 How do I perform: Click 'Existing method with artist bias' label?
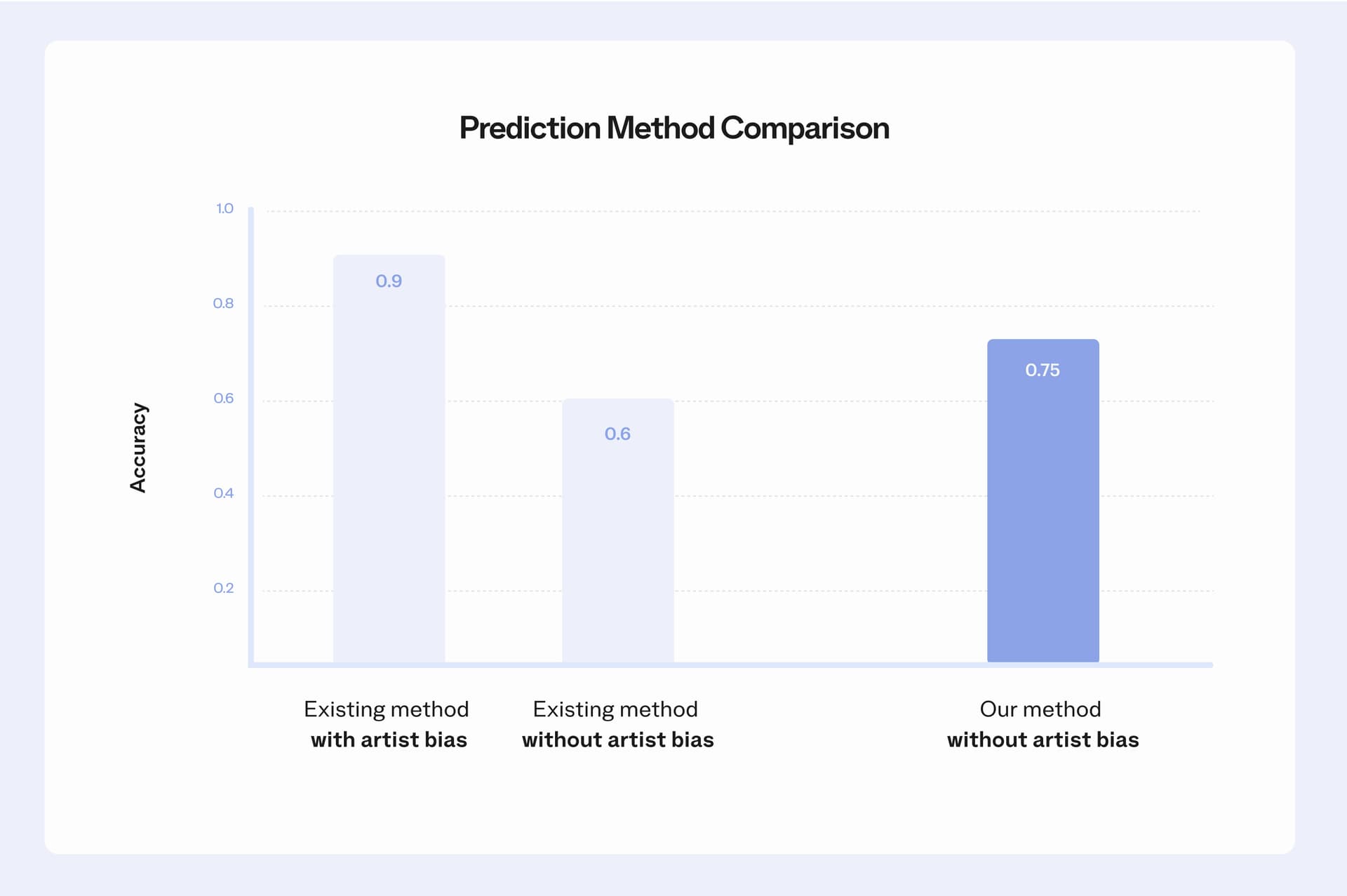tap(387, 724)
